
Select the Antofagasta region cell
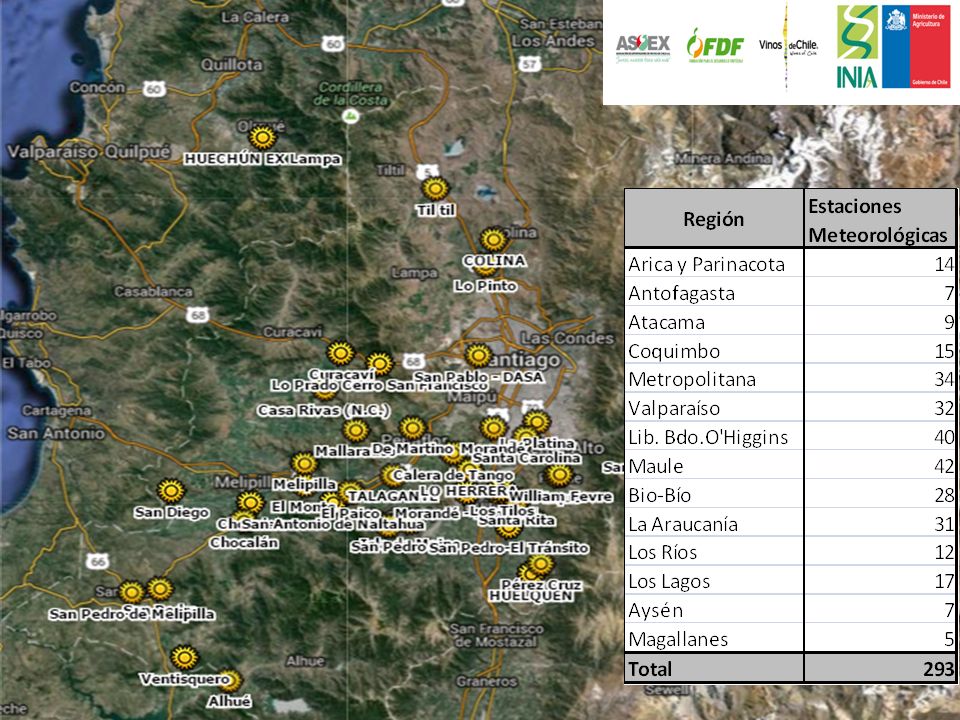pos(714,293)
